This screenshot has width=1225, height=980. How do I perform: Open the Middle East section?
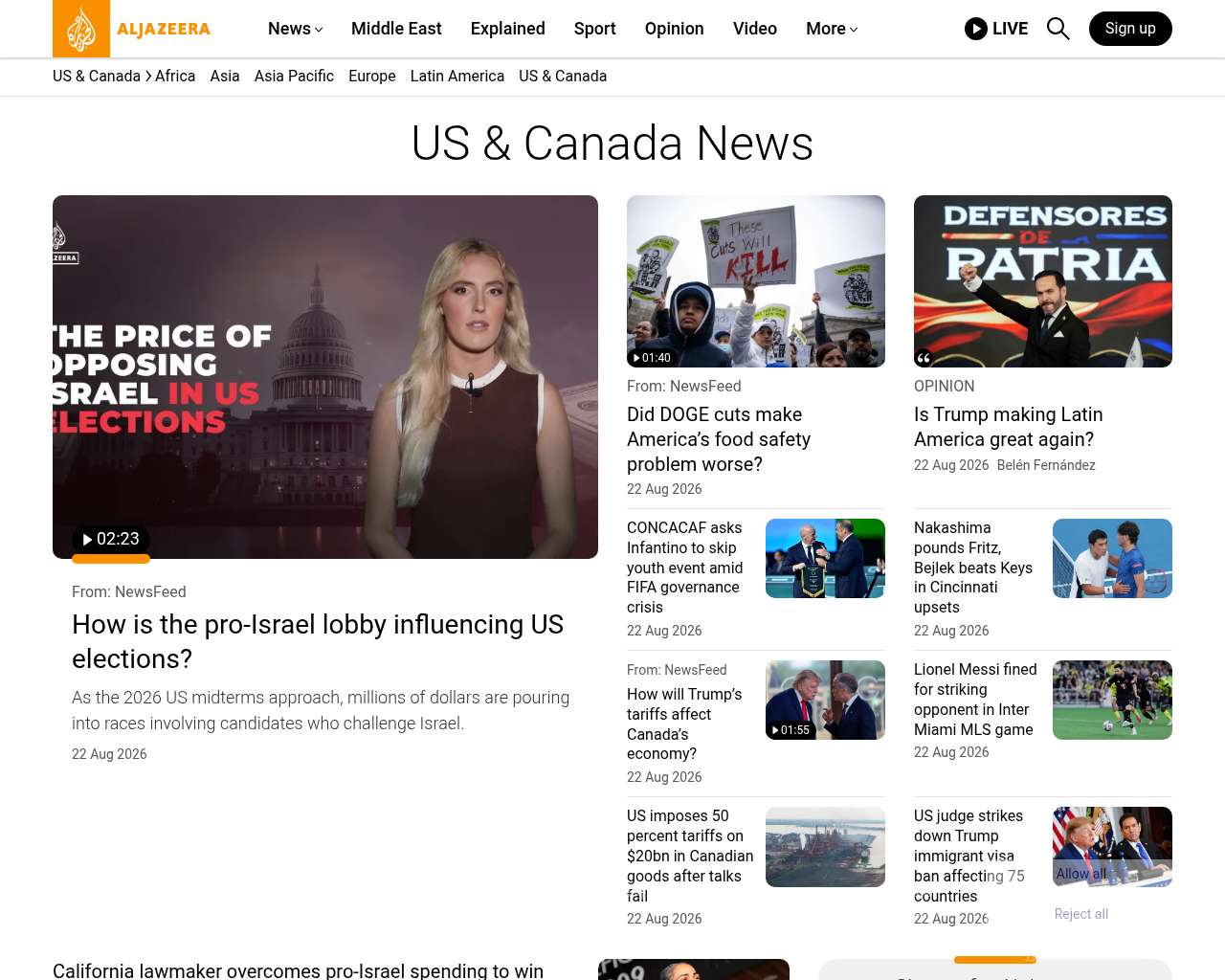tap(396, 29)
